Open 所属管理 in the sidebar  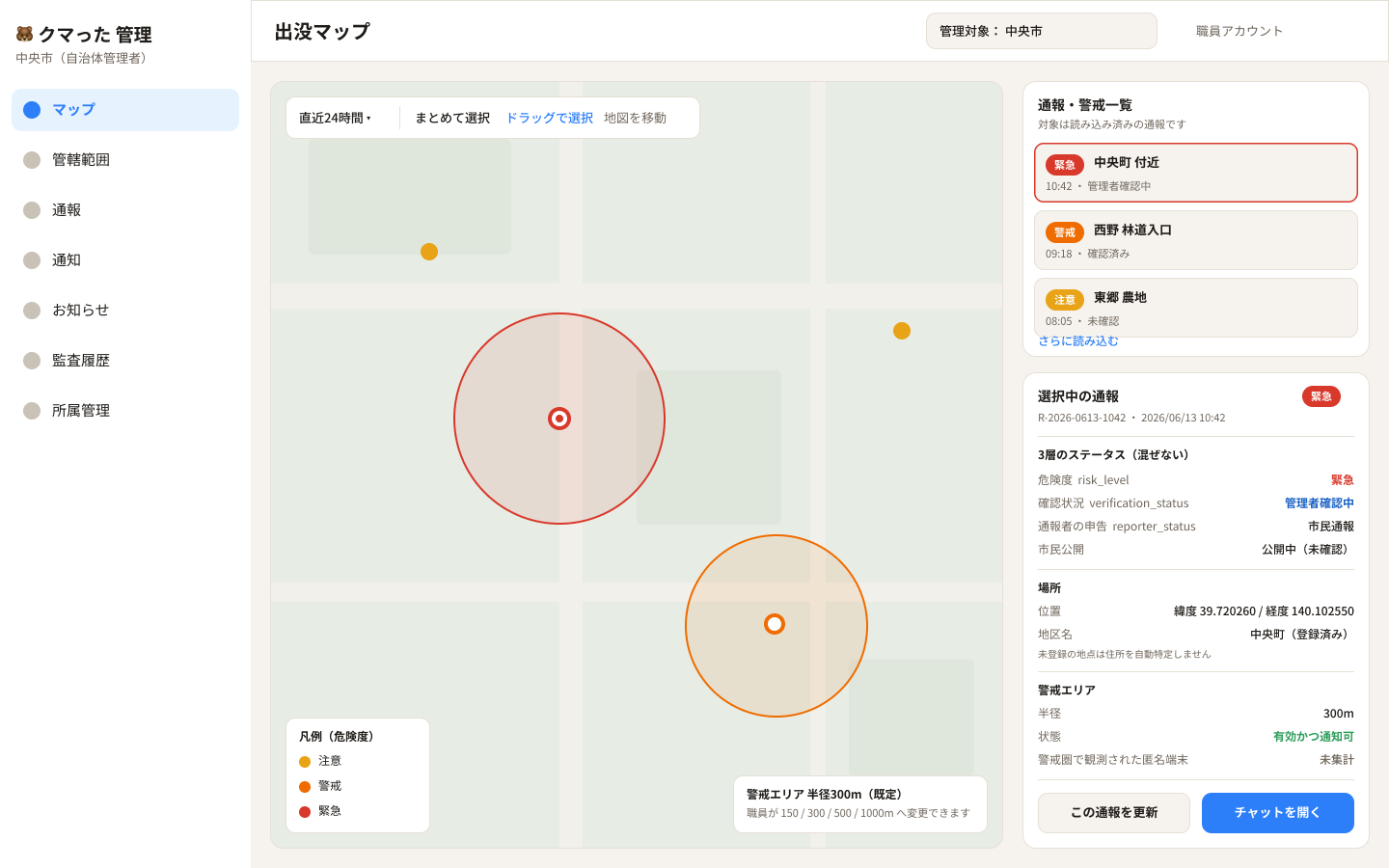[x=125, y=411]
